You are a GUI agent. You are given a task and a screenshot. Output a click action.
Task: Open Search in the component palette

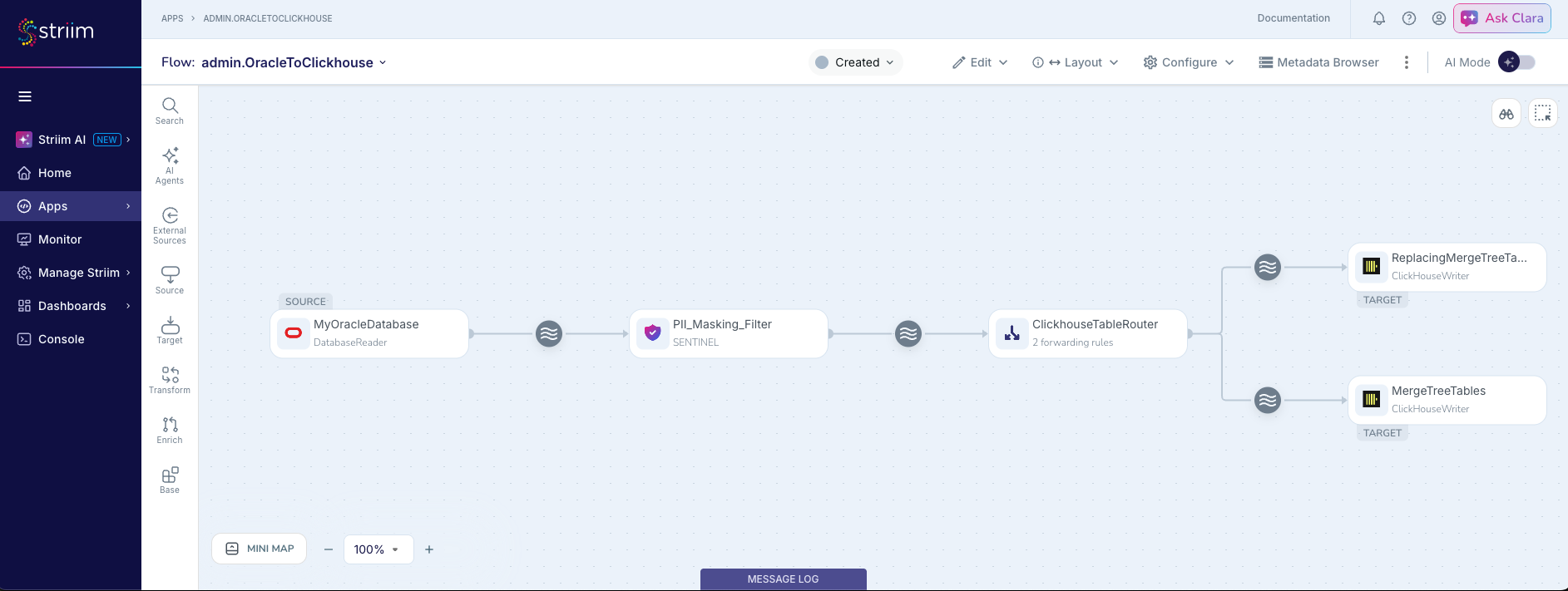[170, 111]
